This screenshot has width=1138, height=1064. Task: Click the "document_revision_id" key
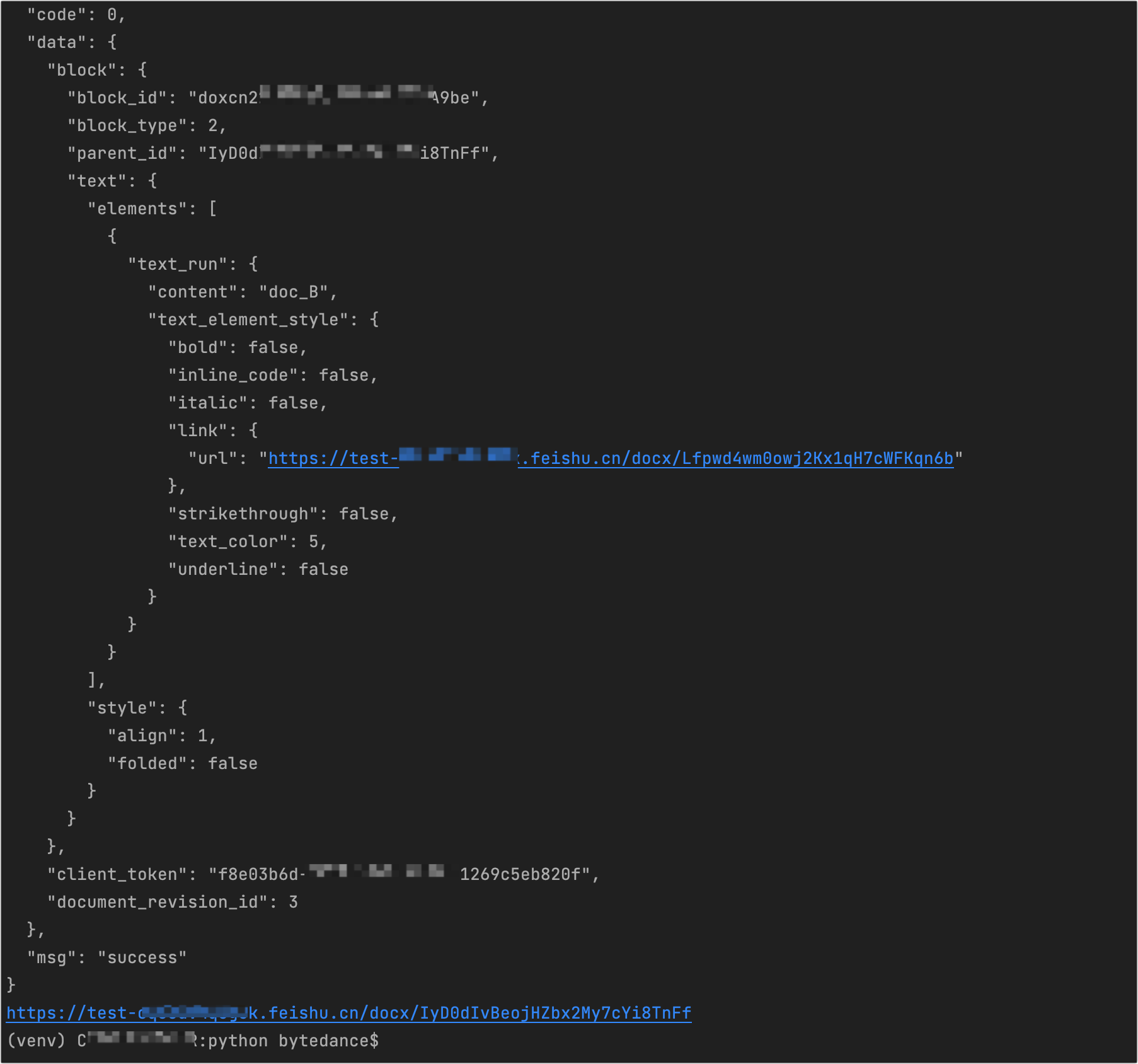tap(158, 902)
